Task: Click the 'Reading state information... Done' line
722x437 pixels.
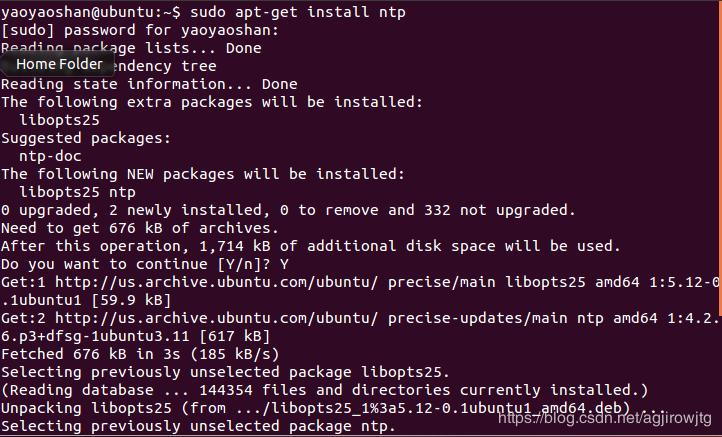Action: tap(149, 84)
